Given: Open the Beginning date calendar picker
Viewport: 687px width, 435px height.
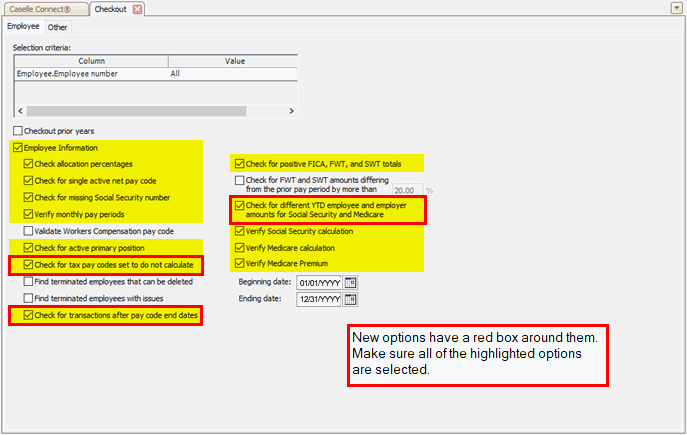Looking at the screenshot, I should pos(350,283).
